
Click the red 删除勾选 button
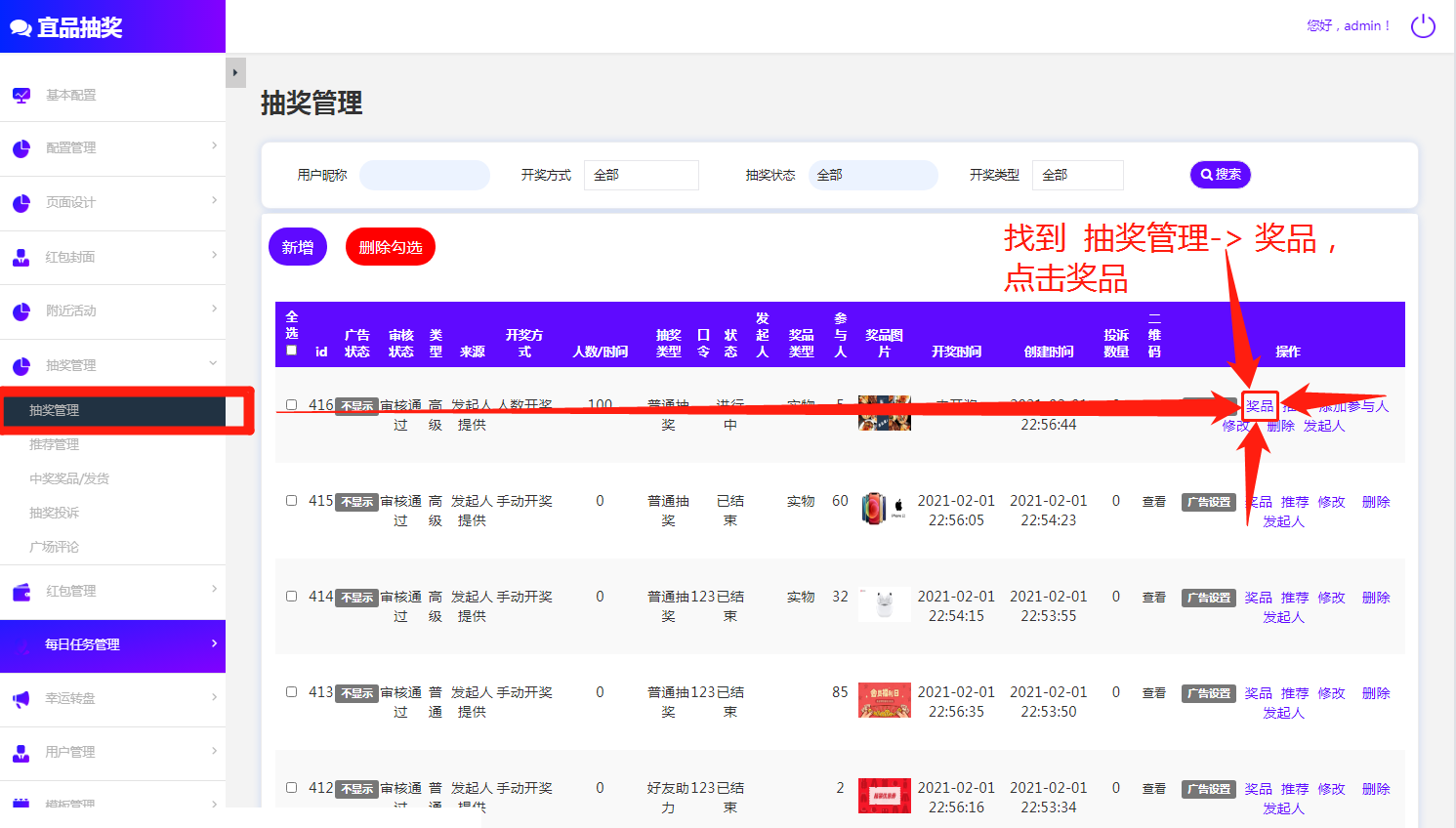click(x=391, y=247)
